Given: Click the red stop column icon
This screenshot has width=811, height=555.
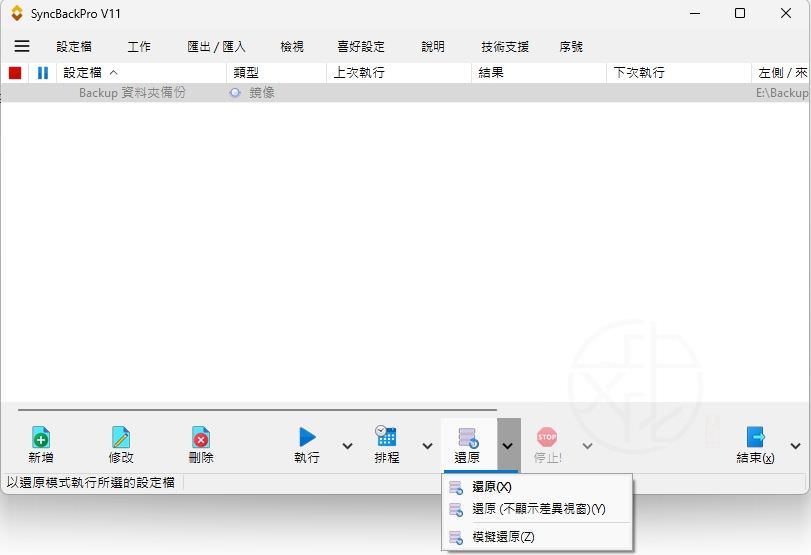Looking at the screenshot, I should point(15,73).
